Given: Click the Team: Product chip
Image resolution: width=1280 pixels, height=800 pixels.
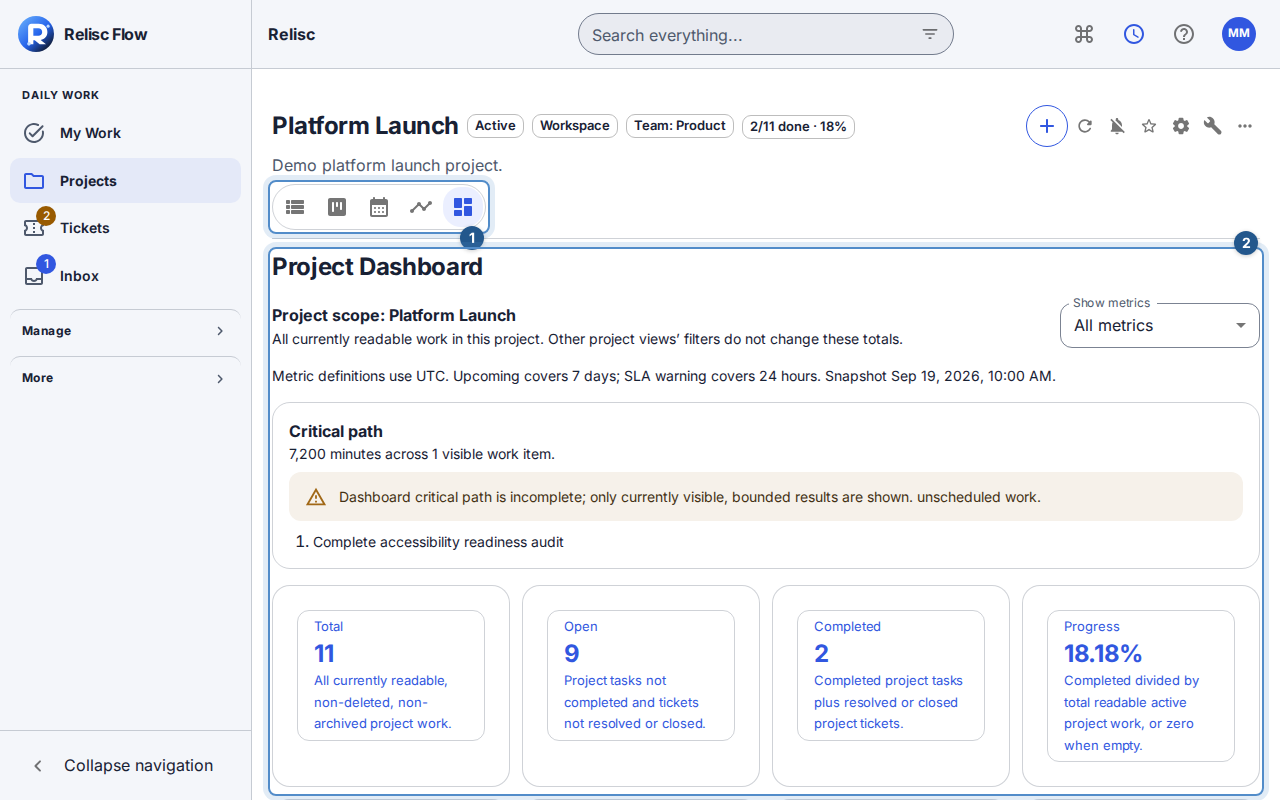Looking at the screenshot, I should tap(680, 126).
